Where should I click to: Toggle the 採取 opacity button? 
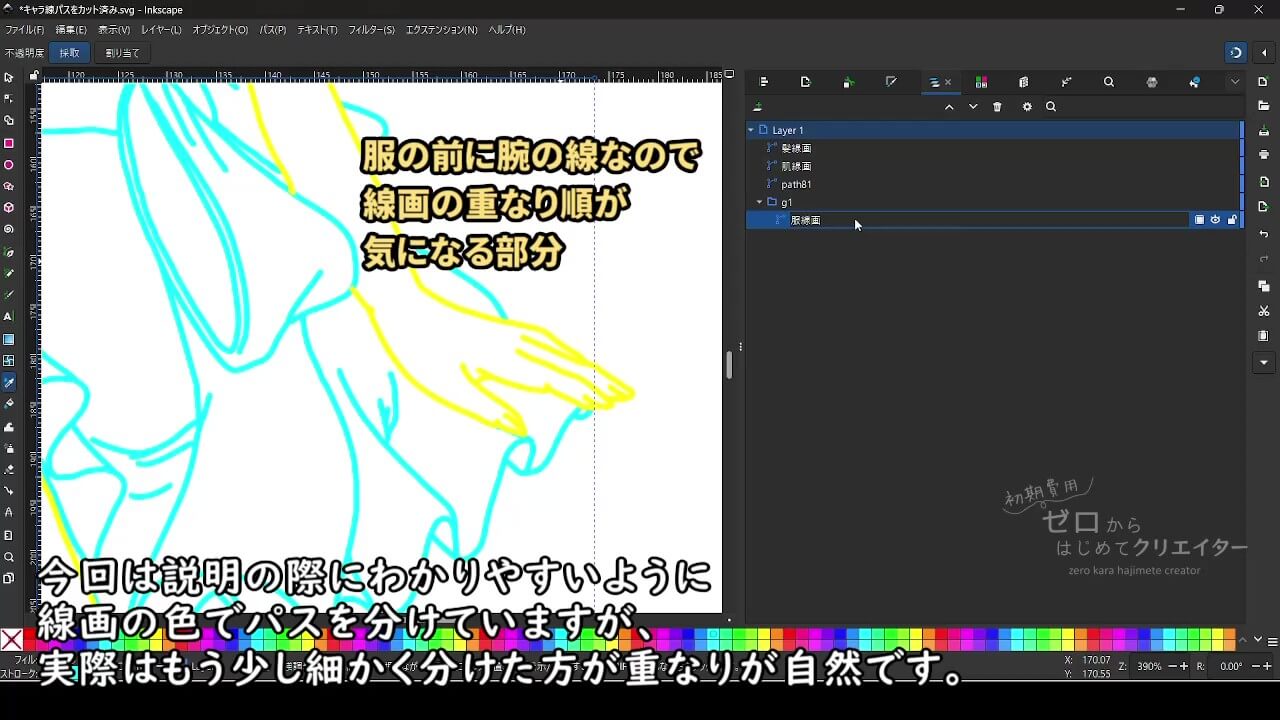tap(69, 53)
